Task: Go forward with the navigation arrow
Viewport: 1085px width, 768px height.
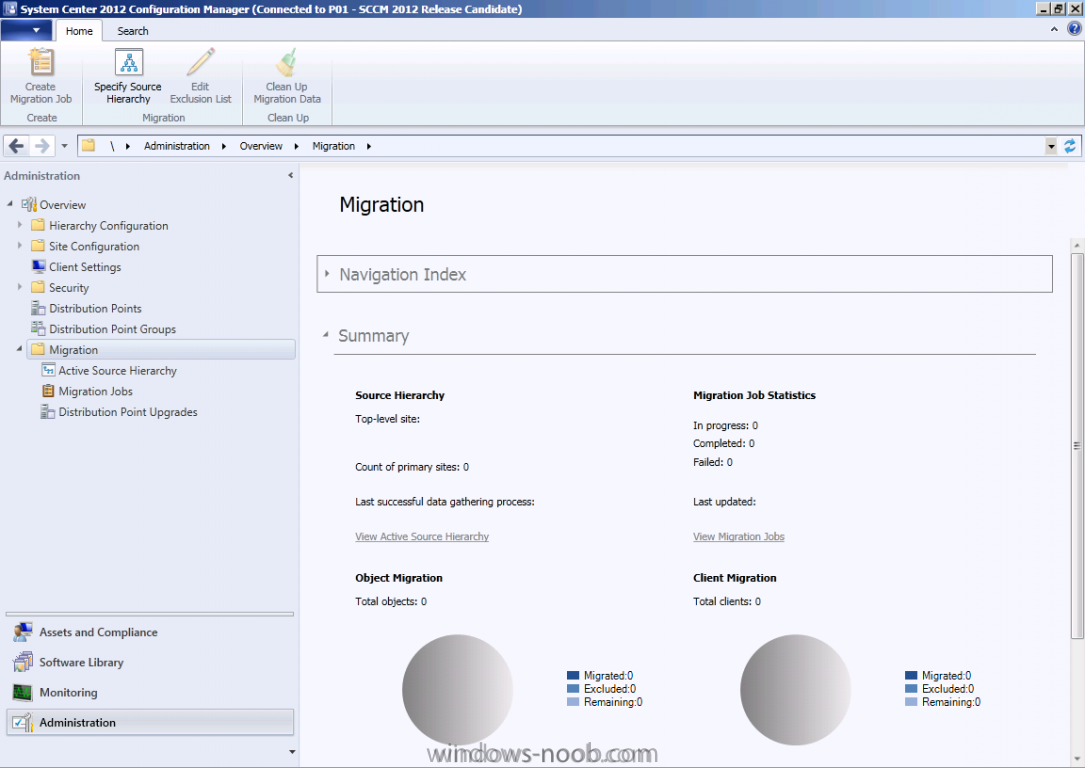Action: 42,146
